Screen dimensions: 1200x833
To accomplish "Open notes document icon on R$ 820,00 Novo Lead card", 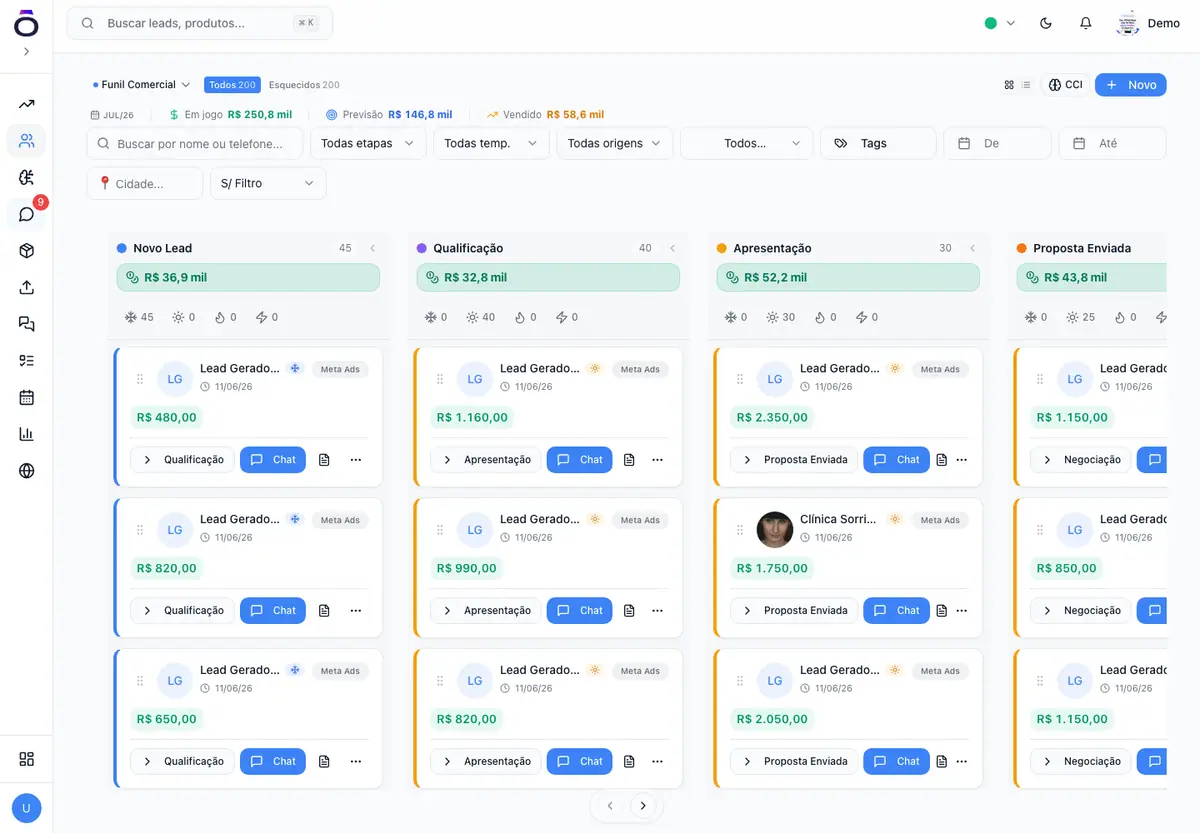I will pos(324,610).
